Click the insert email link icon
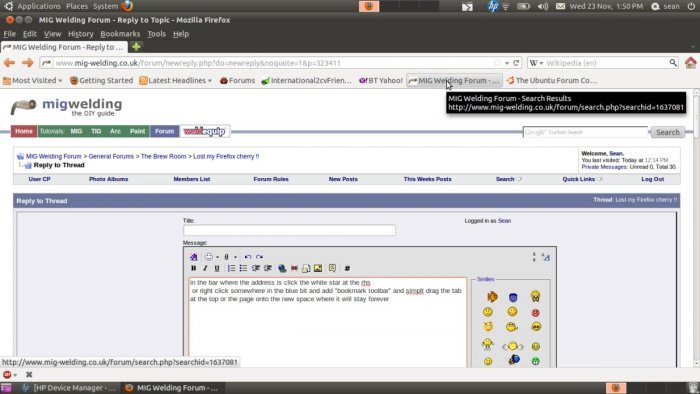The width and height of the screenshot is (700, 394). (x=306, y=268)
